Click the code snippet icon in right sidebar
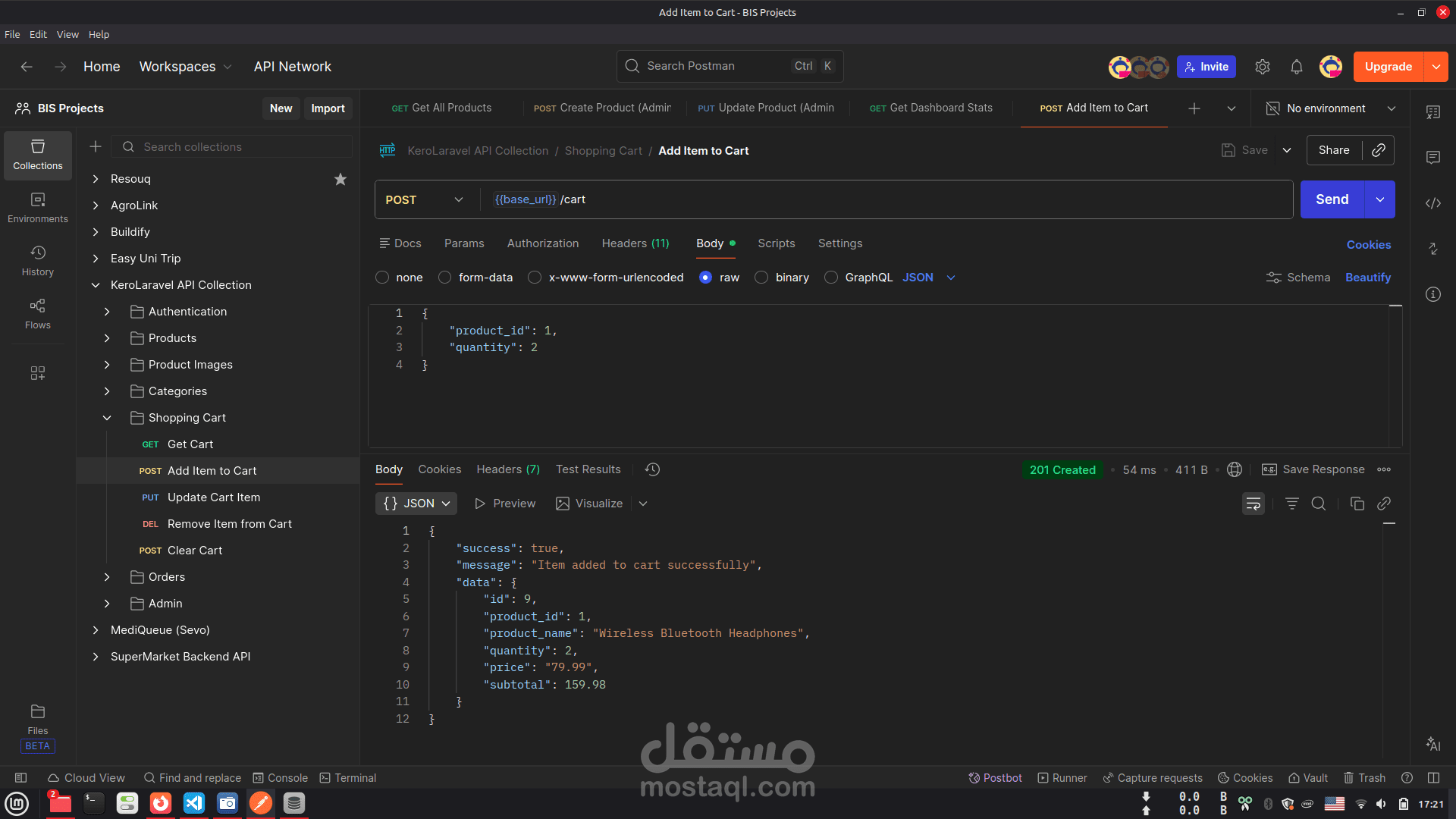 point(1432,203)
